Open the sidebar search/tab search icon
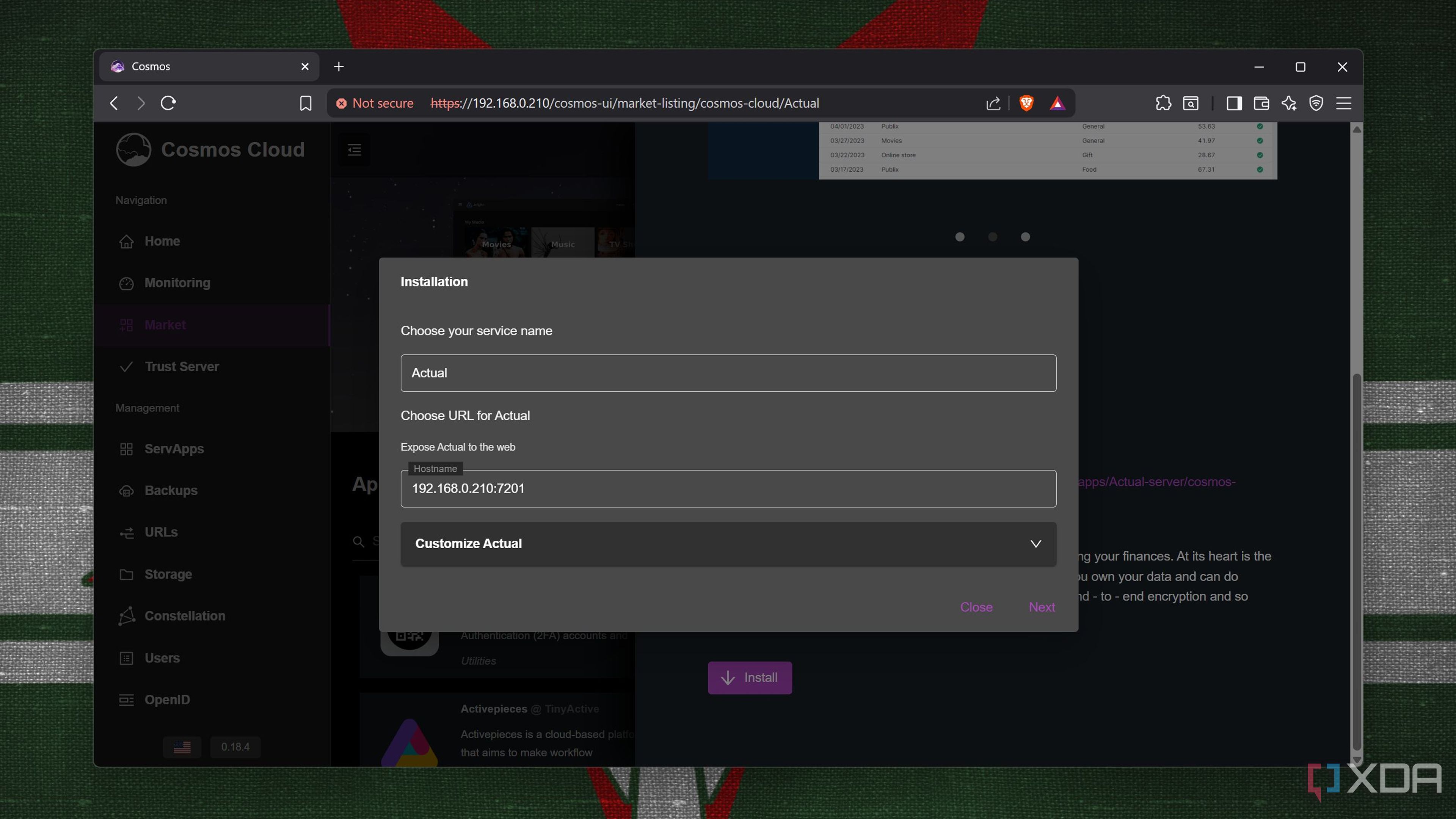 1190,104
